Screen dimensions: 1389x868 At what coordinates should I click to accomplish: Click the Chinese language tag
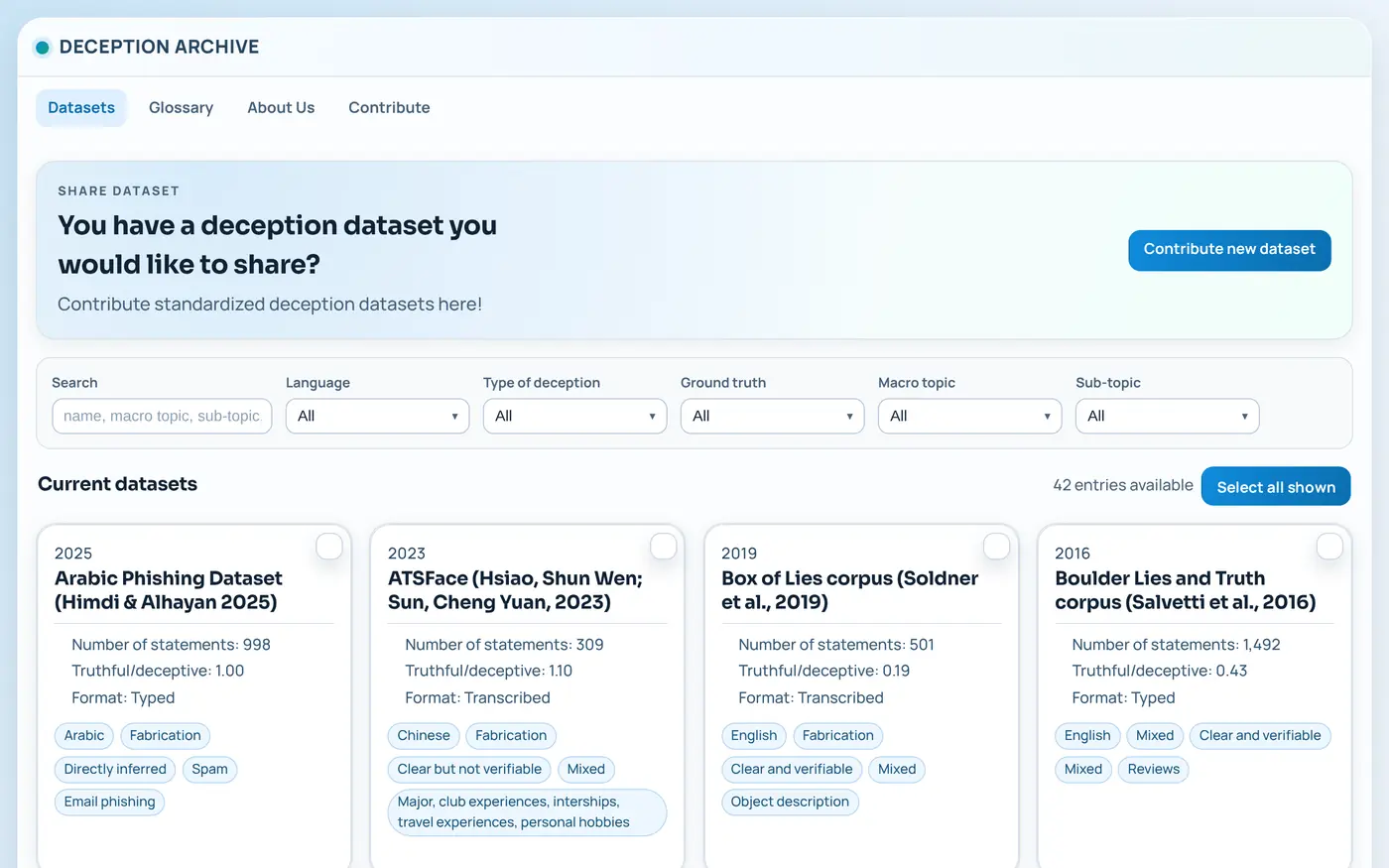[x=424, y=736]
